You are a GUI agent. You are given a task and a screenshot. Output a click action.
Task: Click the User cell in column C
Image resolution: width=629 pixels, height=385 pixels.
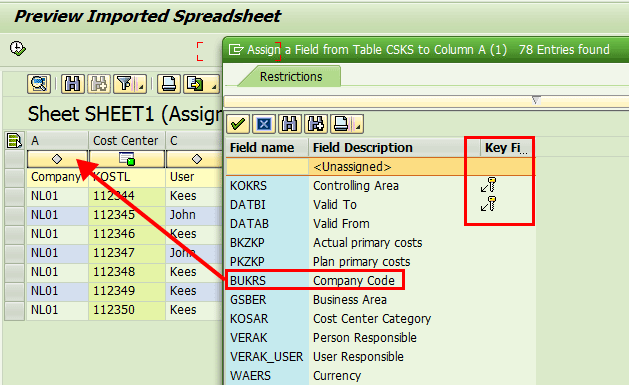pos(195,177)
